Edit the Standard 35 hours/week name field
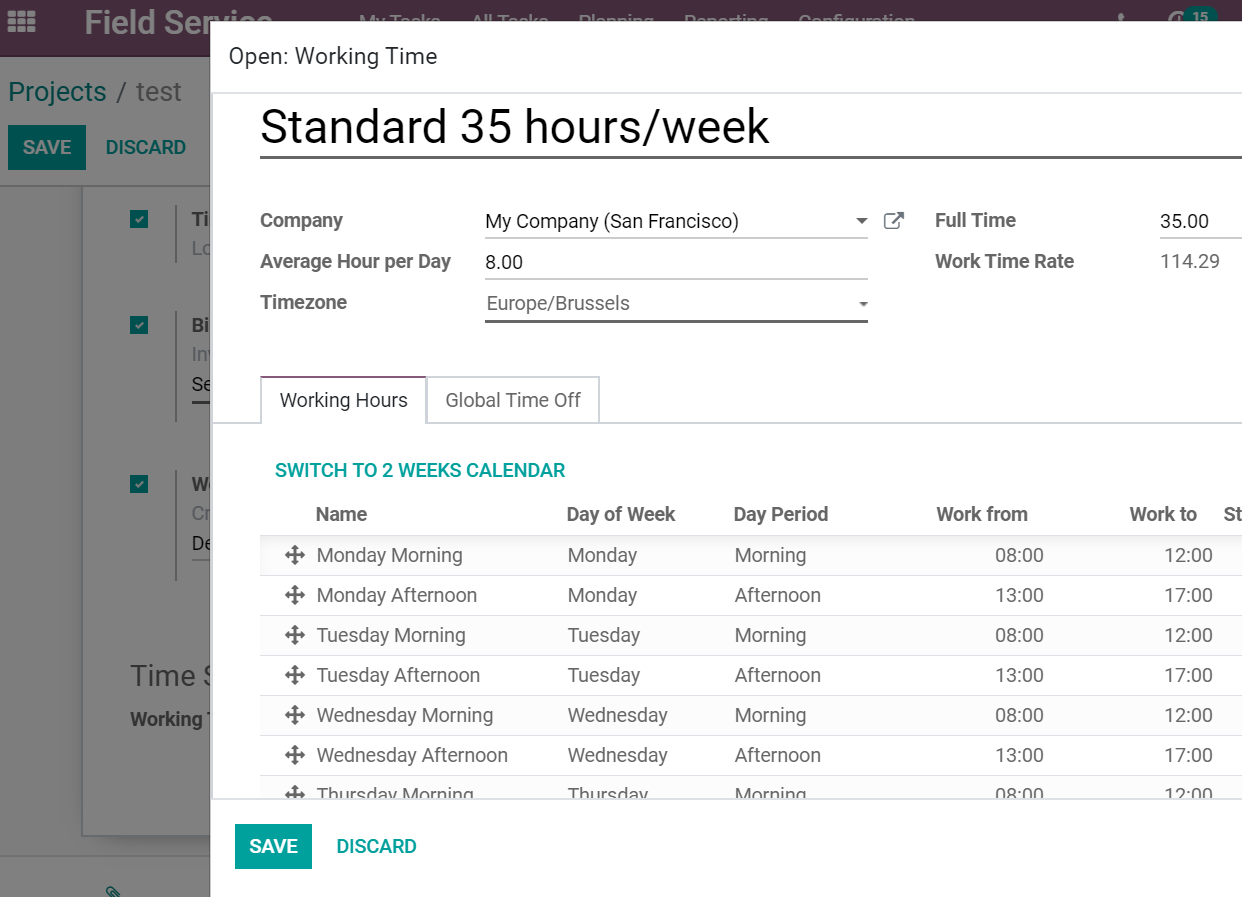Screen dimensions: 1242x897 (x=750, y=127)
